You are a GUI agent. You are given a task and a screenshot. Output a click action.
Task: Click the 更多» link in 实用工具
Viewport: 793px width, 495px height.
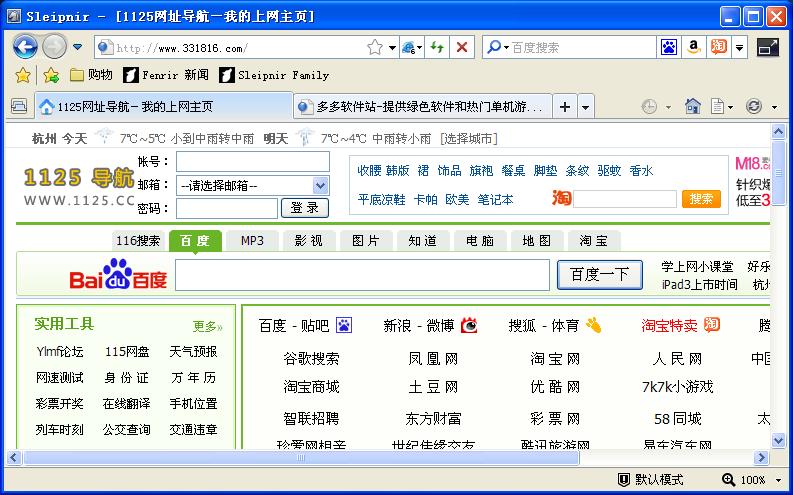point(207,327)
